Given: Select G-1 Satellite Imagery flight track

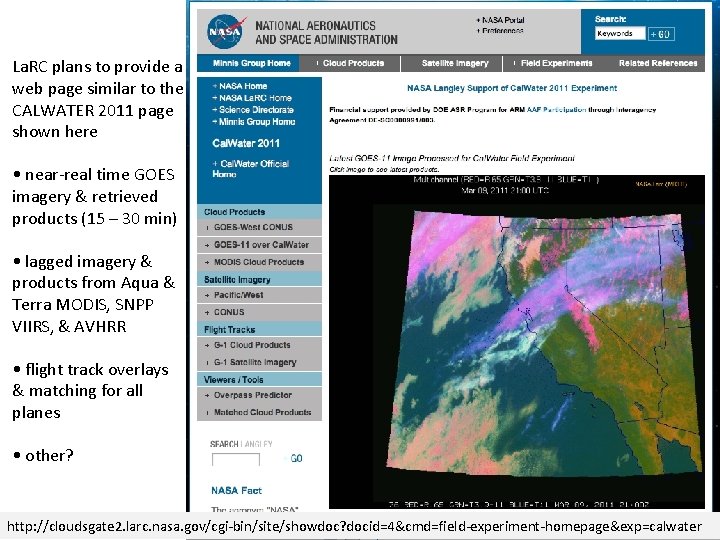Looking at the screenshot, I should coord(259,362).
